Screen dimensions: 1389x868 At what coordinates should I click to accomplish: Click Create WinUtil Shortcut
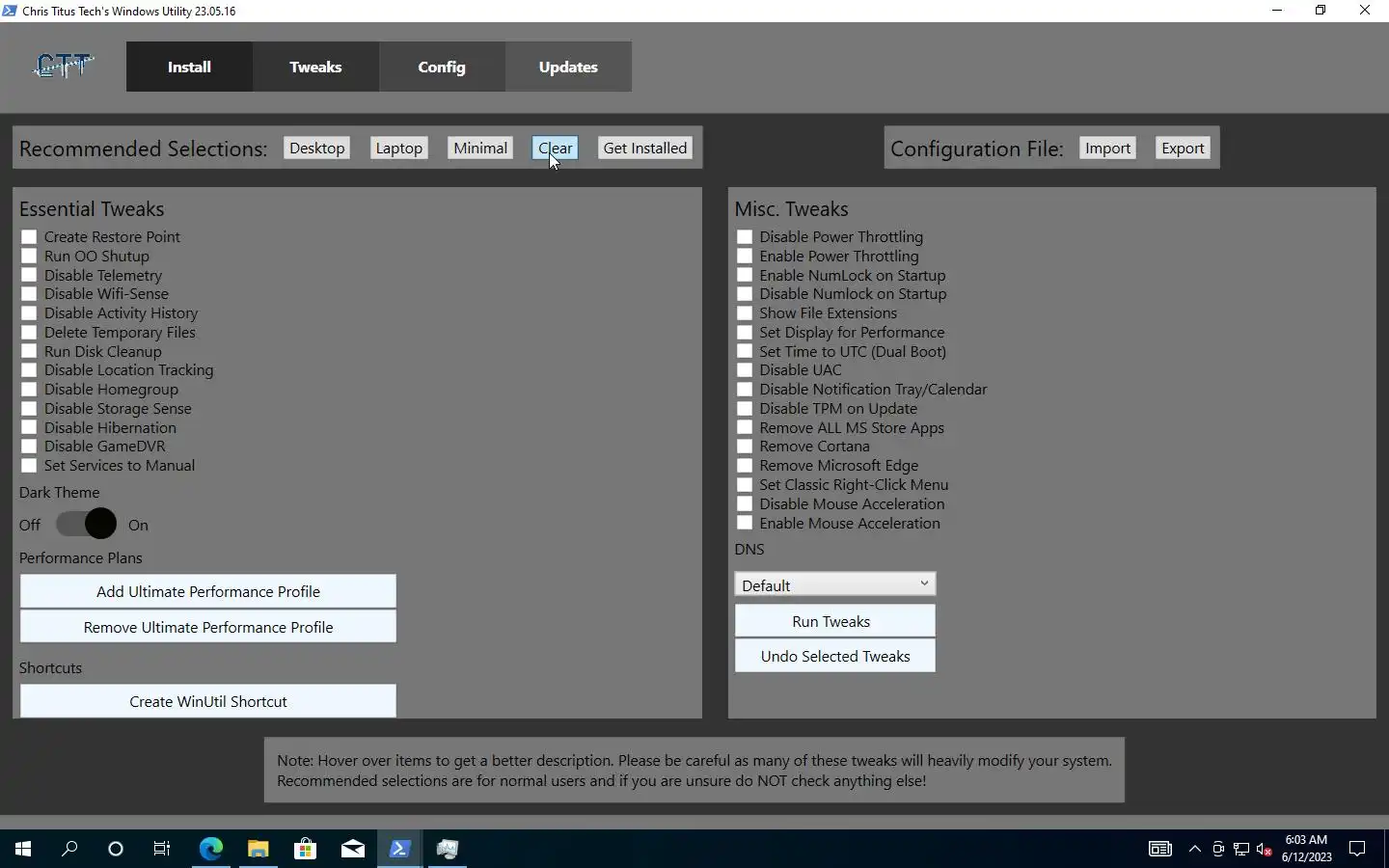click(x=208, y=701)
